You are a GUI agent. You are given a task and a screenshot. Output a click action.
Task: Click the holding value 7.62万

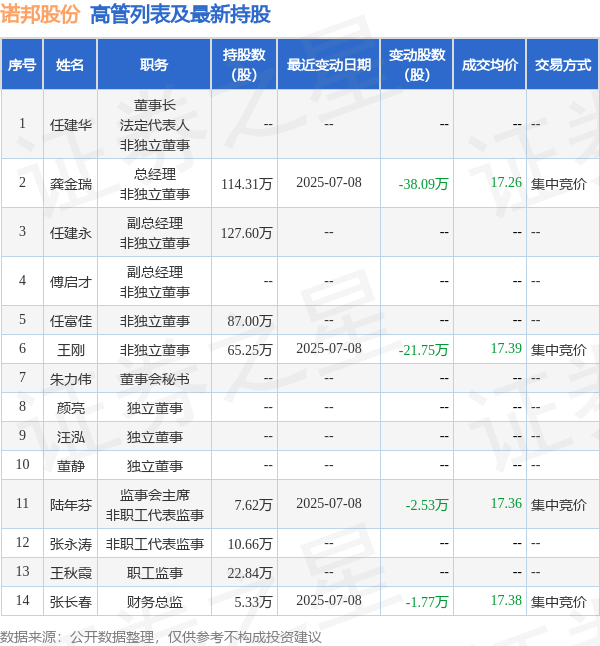pyautogui.click(x=253, y=505)
